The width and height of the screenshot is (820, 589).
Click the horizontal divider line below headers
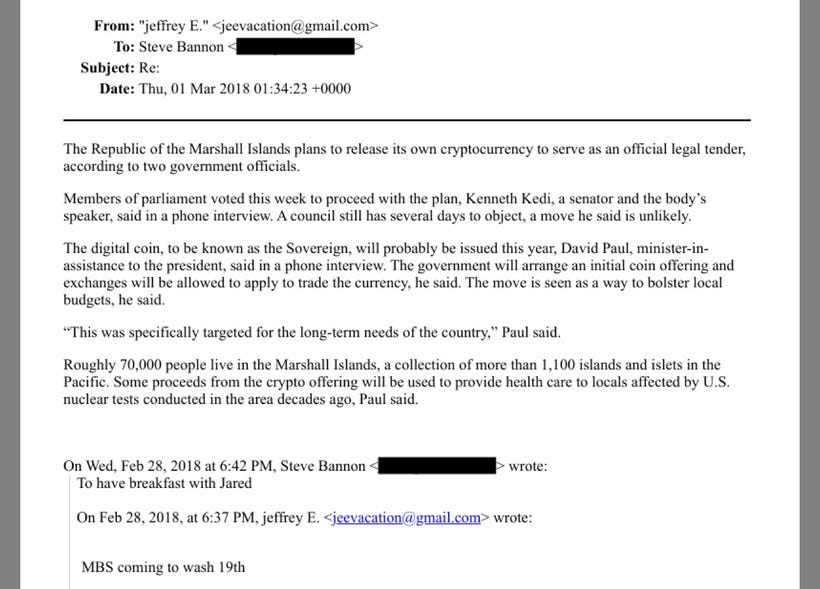pyautogui.click(x=407, y=120)
